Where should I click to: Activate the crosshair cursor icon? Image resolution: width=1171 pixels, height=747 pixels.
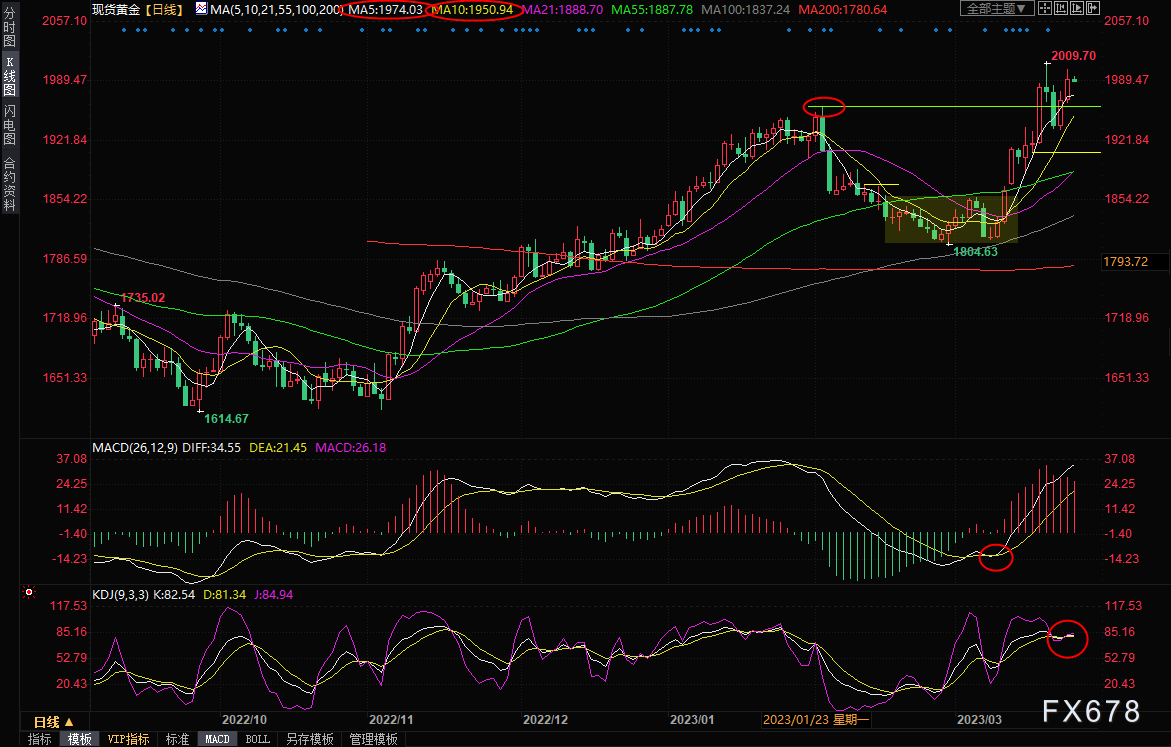click(1046, 8)
